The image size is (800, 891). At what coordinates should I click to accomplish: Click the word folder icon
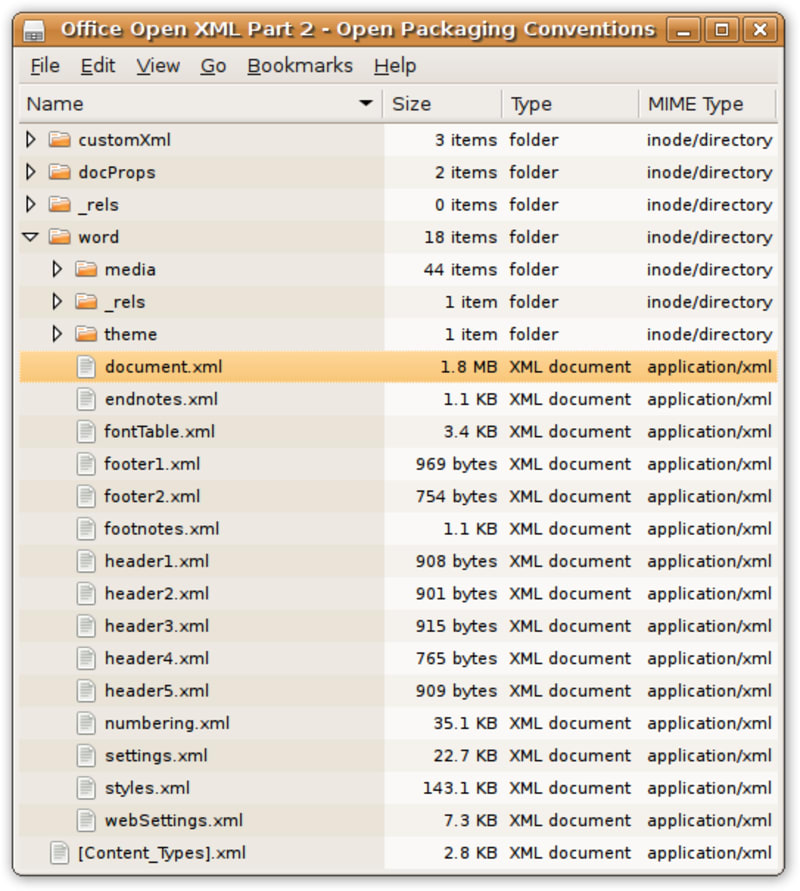(59, 237)
